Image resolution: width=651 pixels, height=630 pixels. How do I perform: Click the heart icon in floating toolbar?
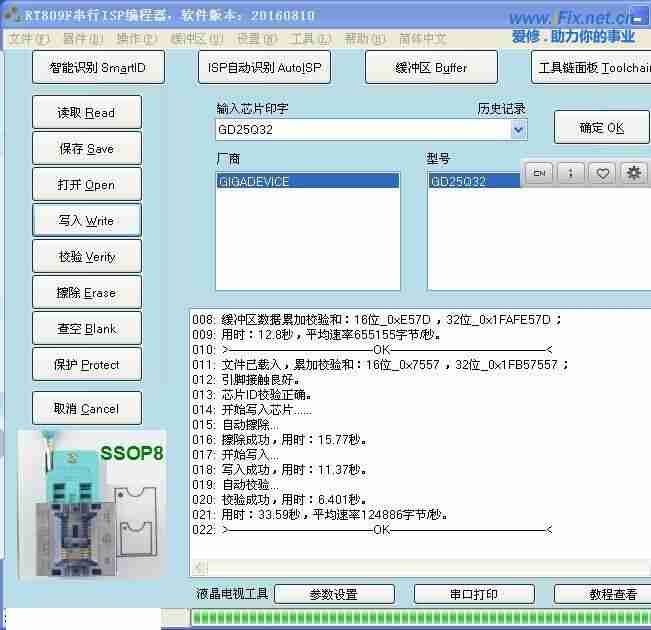click(602, 173)
